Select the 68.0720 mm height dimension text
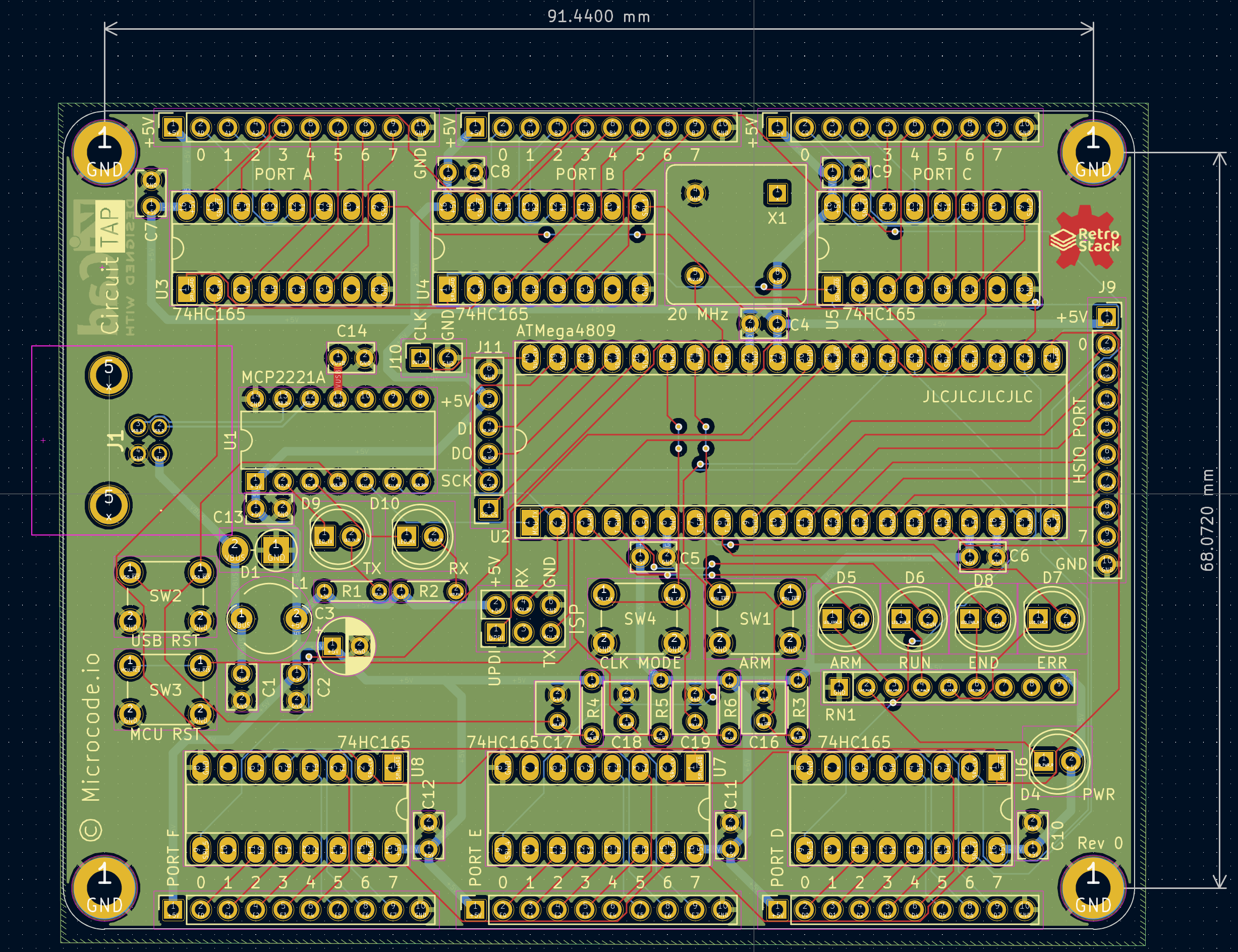The image size is (1238, 952). coord(1206,520)
